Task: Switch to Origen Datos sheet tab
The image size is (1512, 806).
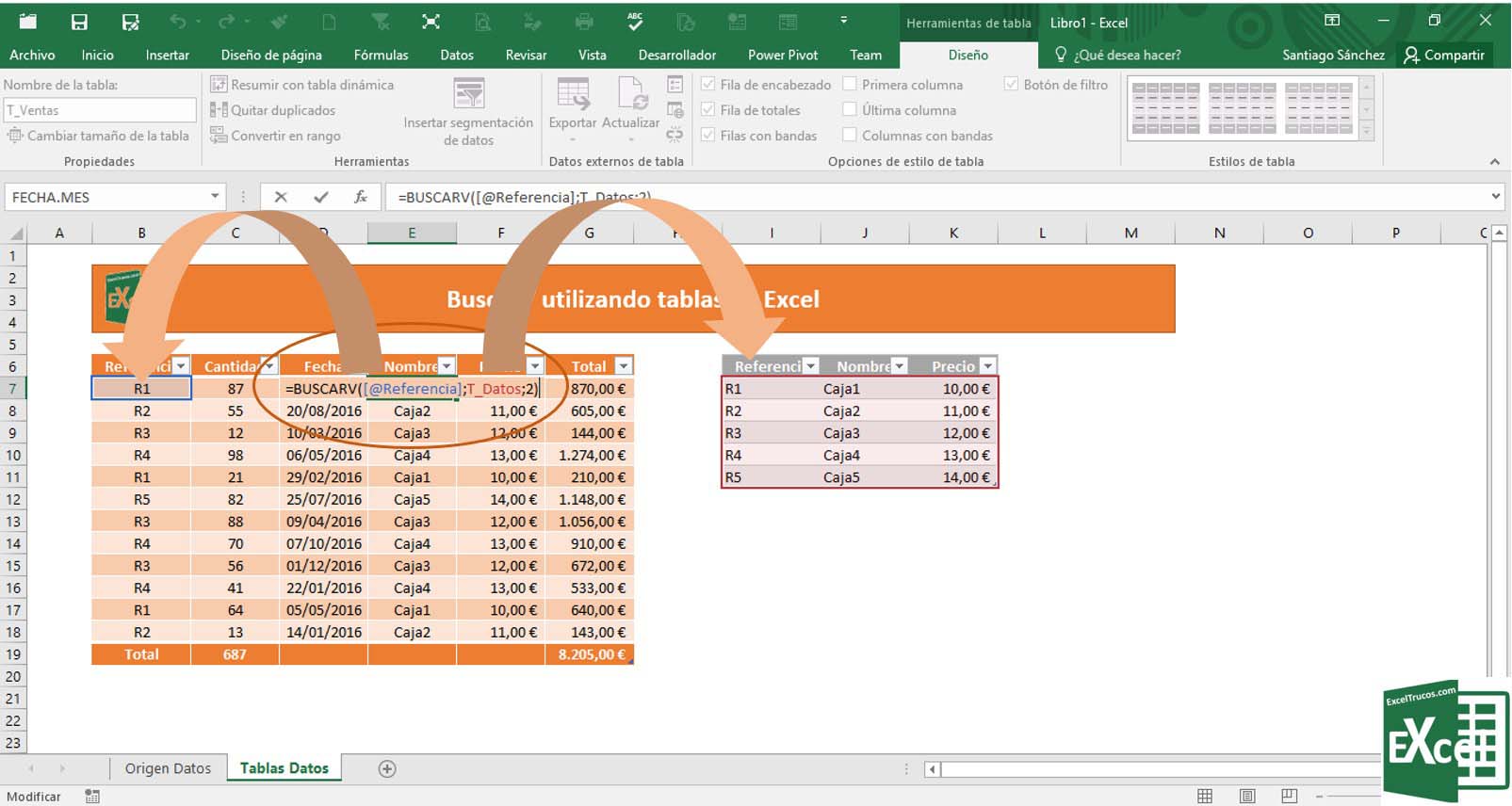Action: [168, 768]
